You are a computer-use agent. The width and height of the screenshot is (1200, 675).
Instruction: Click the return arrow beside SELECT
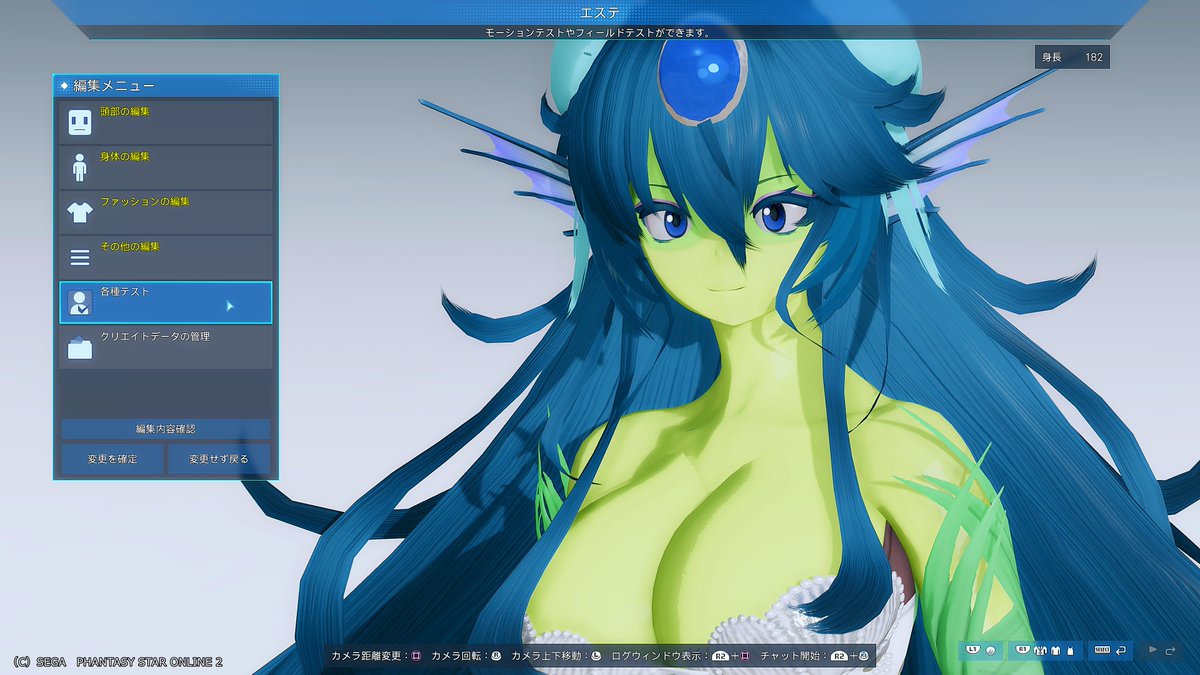pos(1121,651)
